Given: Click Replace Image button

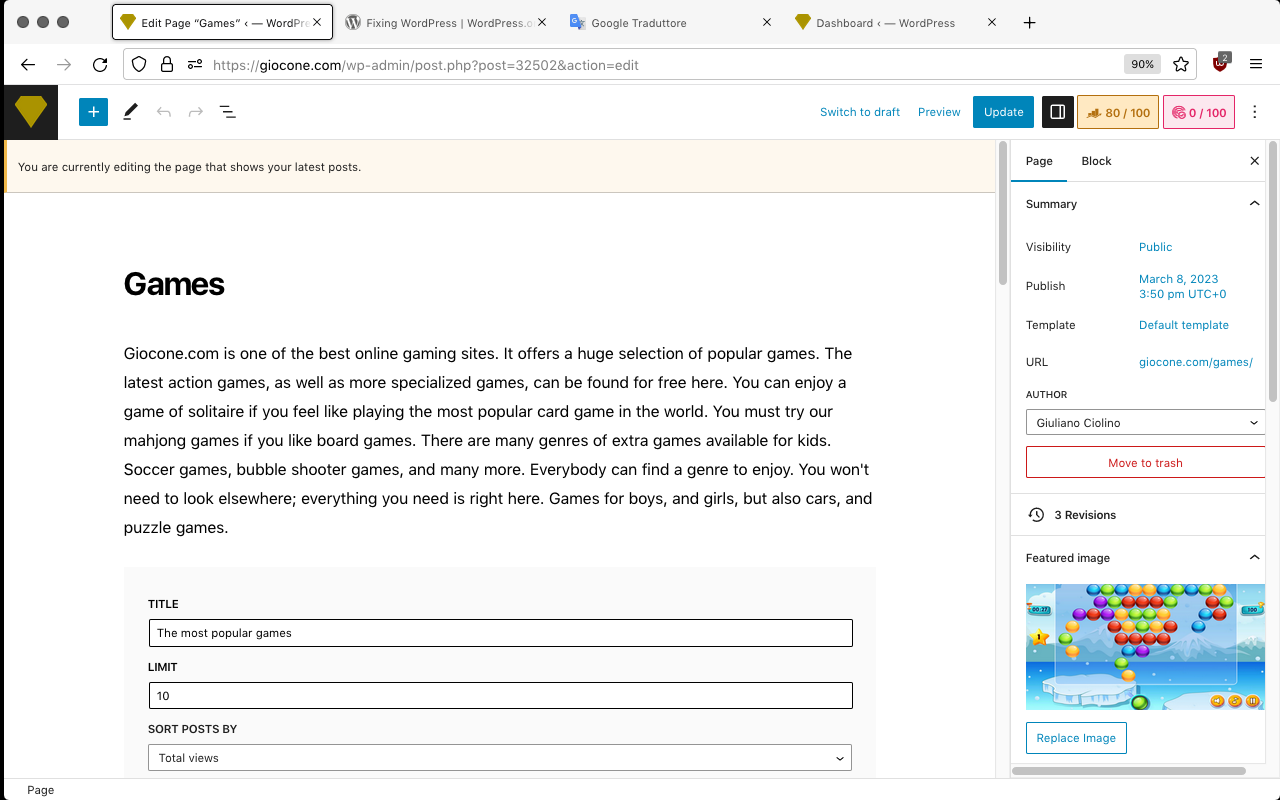Looking at the screenshot, I should coord(1076,738).
